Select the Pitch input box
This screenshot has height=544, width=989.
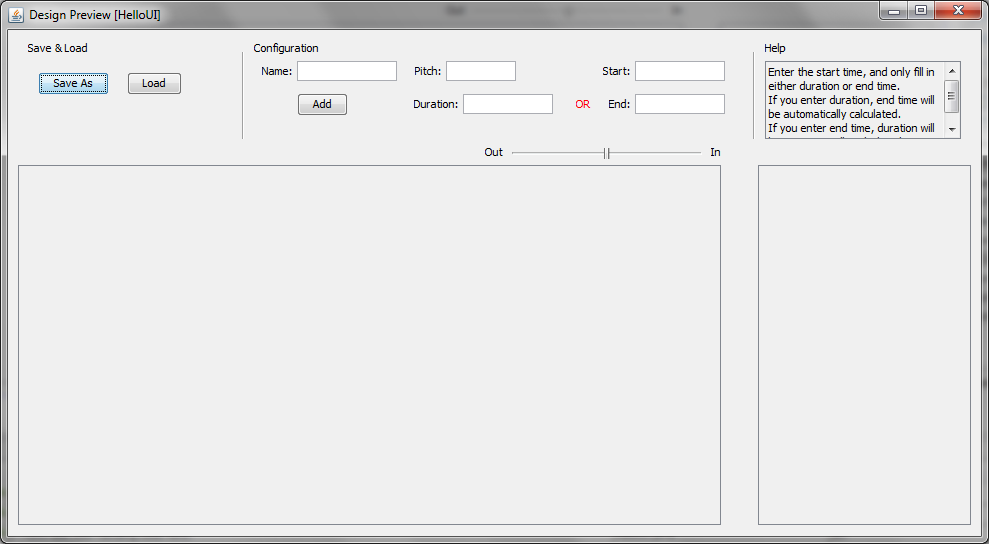tap(480, 71)
